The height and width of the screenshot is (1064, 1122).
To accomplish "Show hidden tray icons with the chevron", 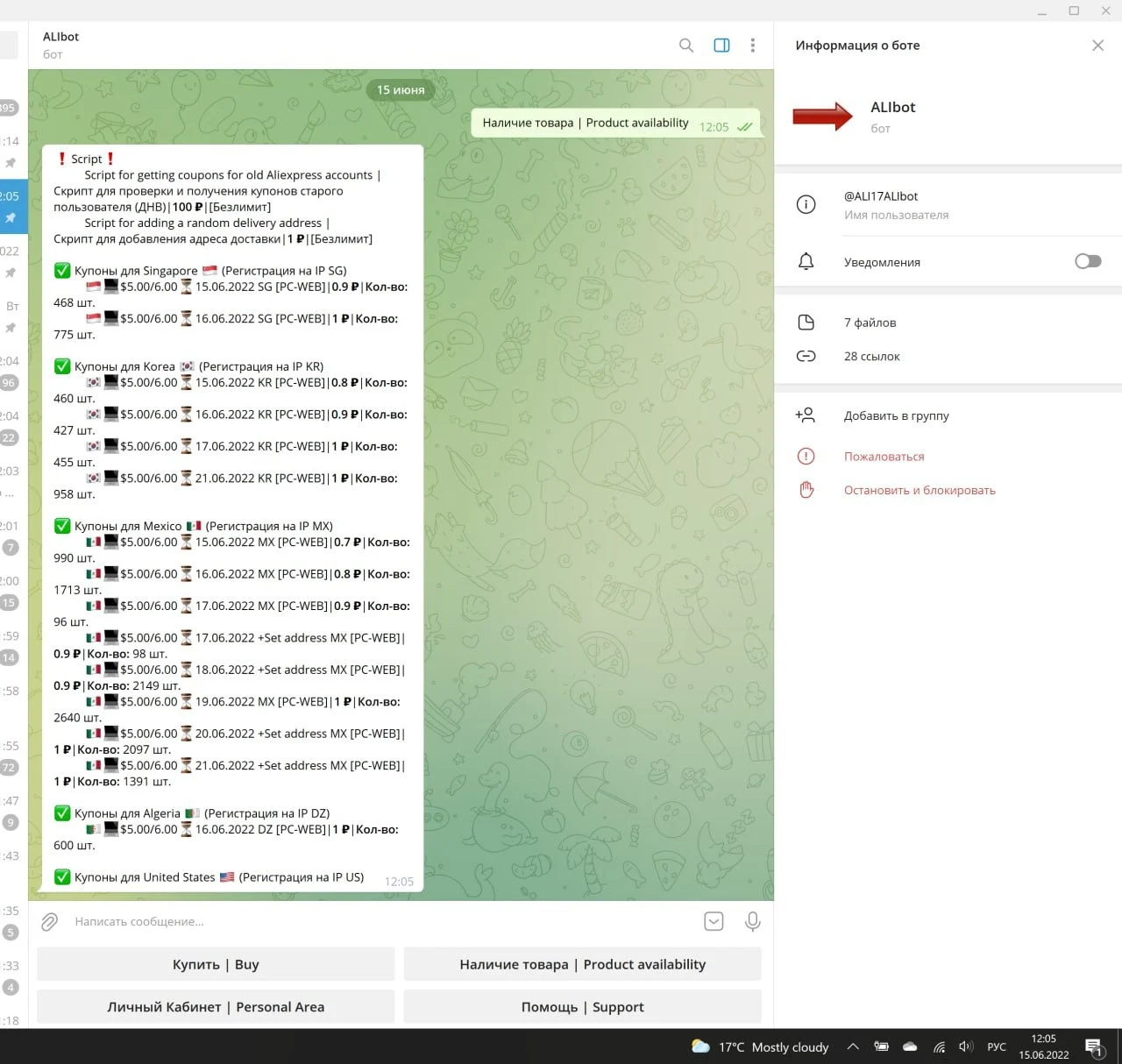I will coord(852,1046).
